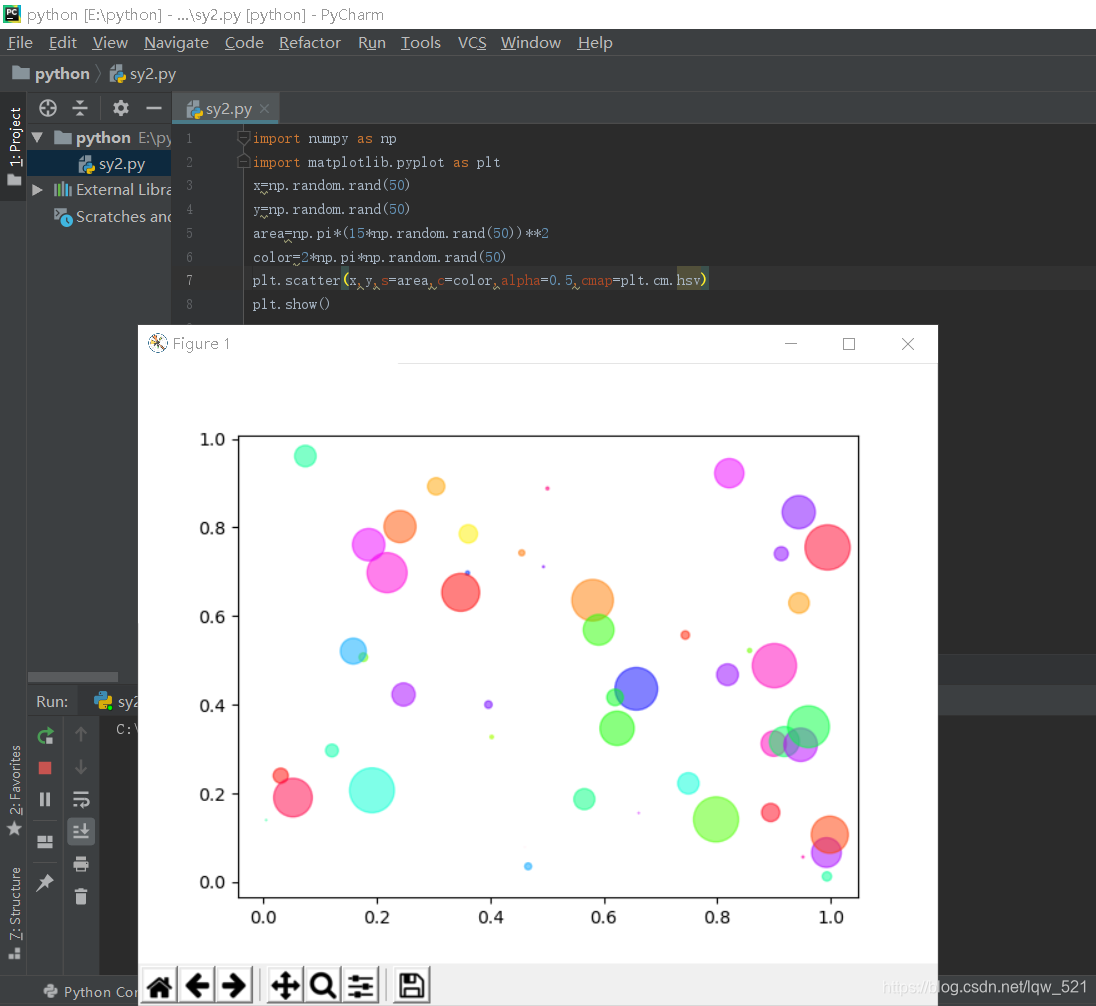Toggle soft-wrap in Run console
1096x1006 pixels.
[x=81, y=799]
